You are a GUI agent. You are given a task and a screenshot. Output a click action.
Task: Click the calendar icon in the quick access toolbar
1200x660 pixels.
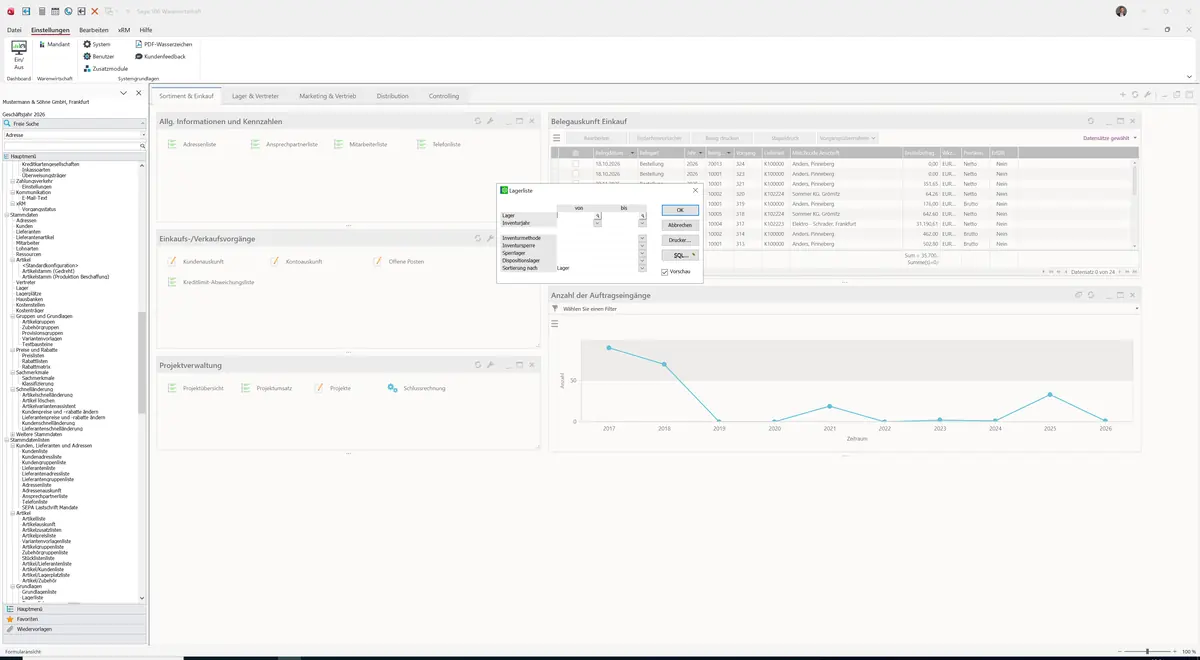54,11
